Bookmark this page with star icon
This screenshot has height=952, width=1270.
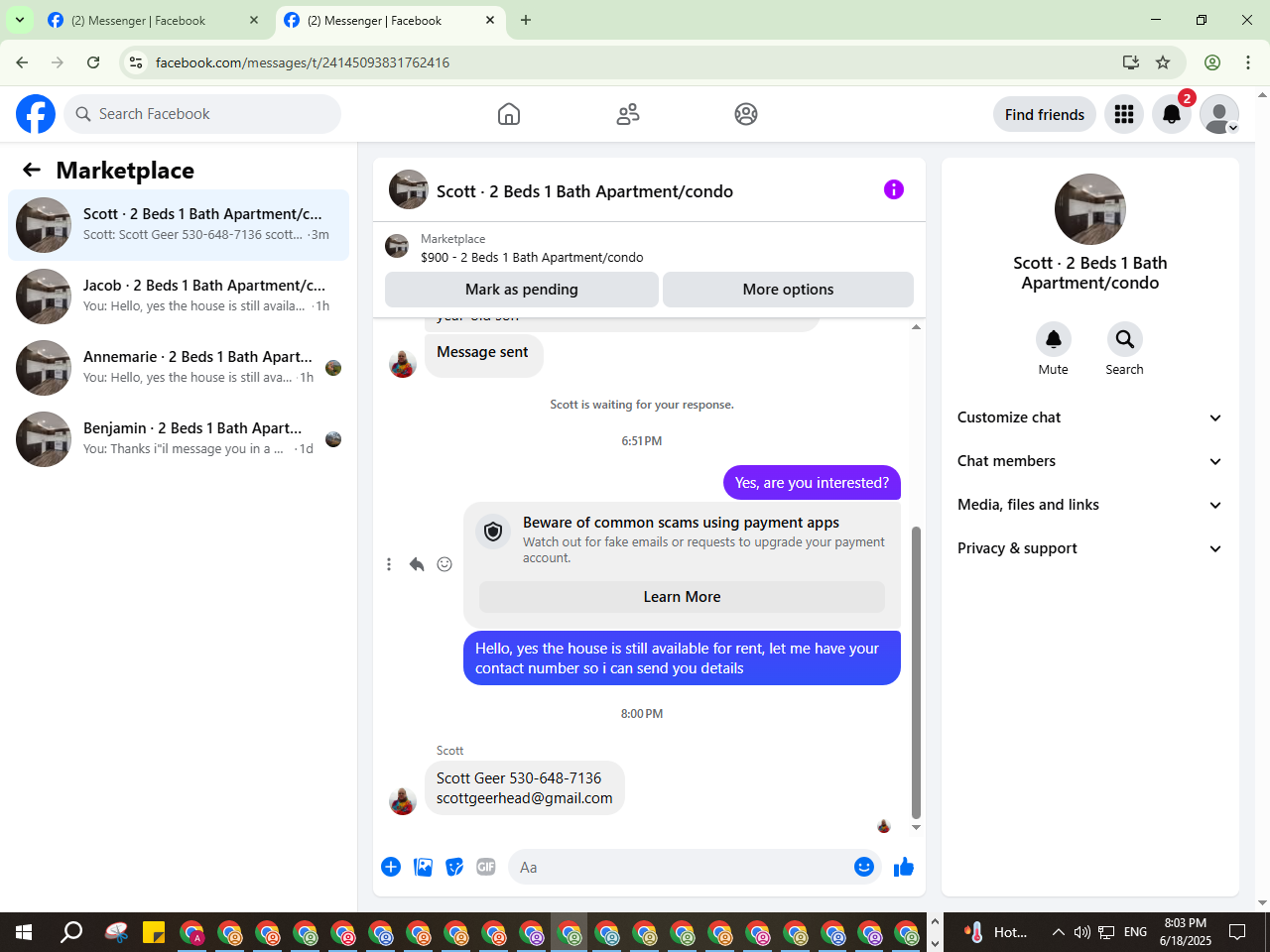point(1163,62)
